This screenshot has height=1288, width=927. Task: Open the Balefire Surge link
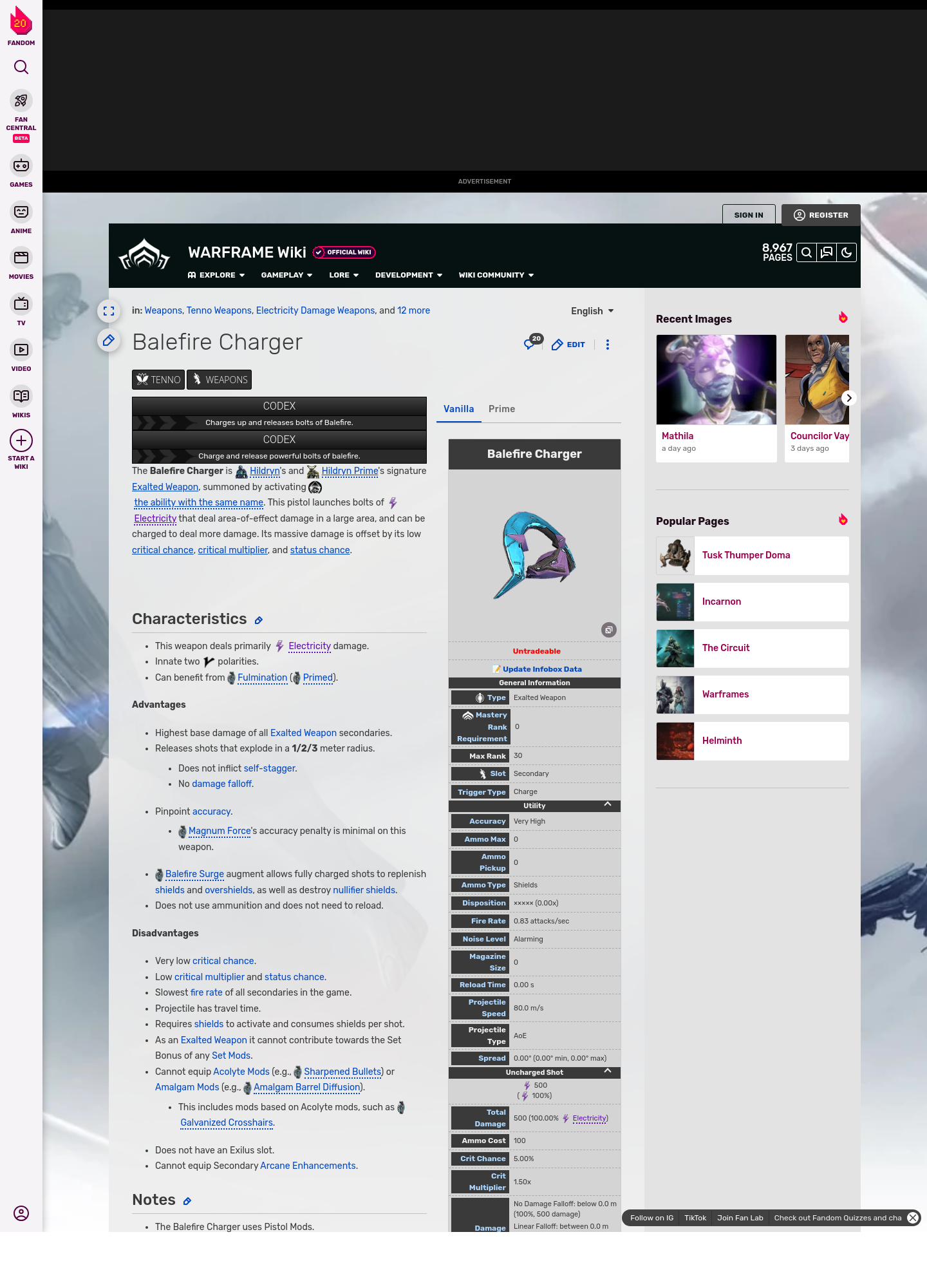194,874
